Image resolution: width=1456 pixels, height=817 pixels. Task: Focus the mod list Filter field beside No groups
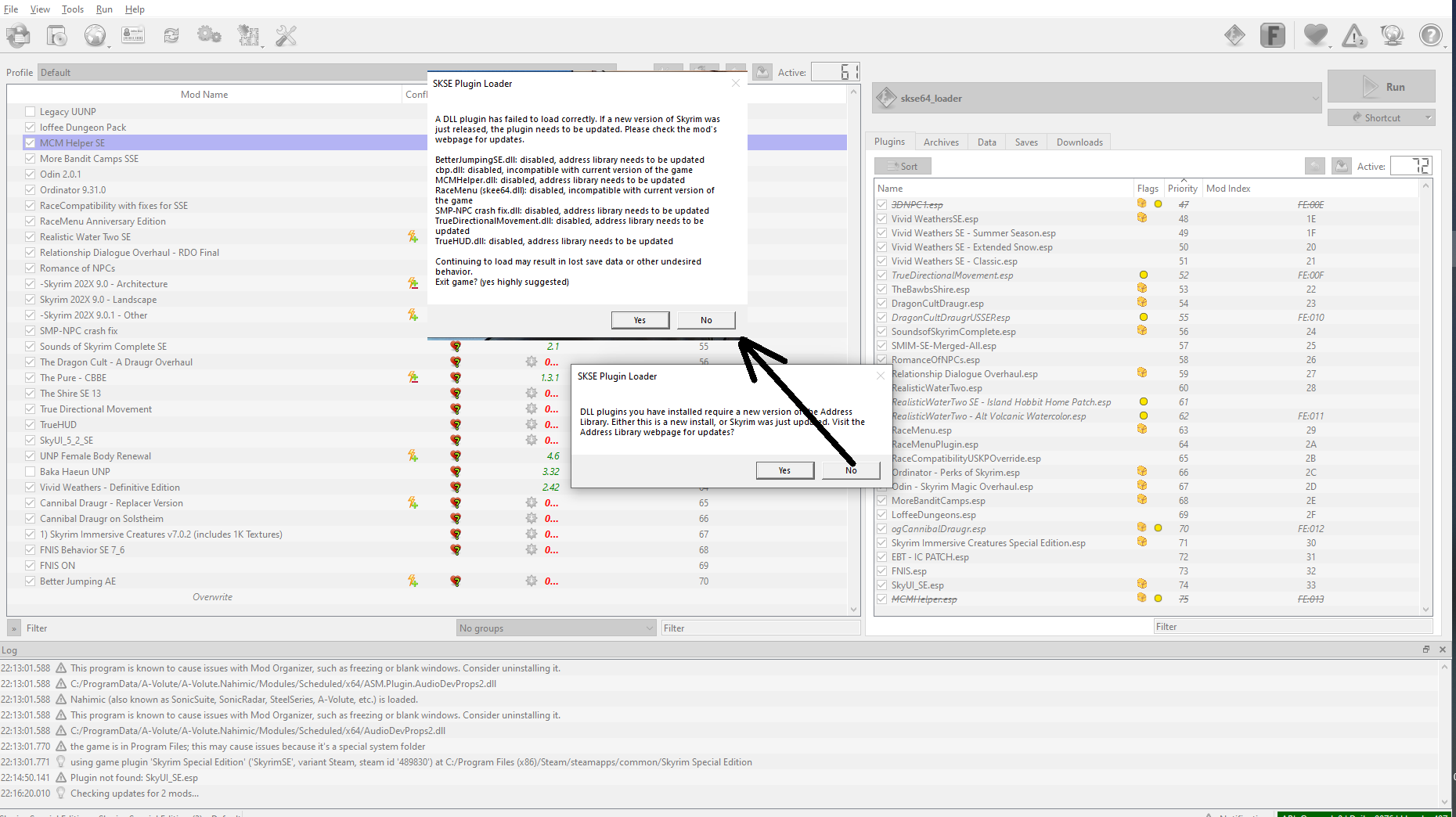pyautogui.click(x=760, y=628)
